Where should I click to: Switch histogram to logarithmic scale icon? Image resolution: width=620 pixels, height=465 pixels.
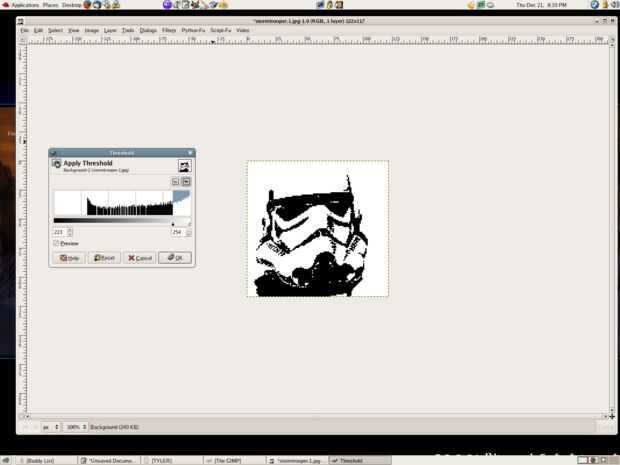pyautogui.click(x=186, y=181)
